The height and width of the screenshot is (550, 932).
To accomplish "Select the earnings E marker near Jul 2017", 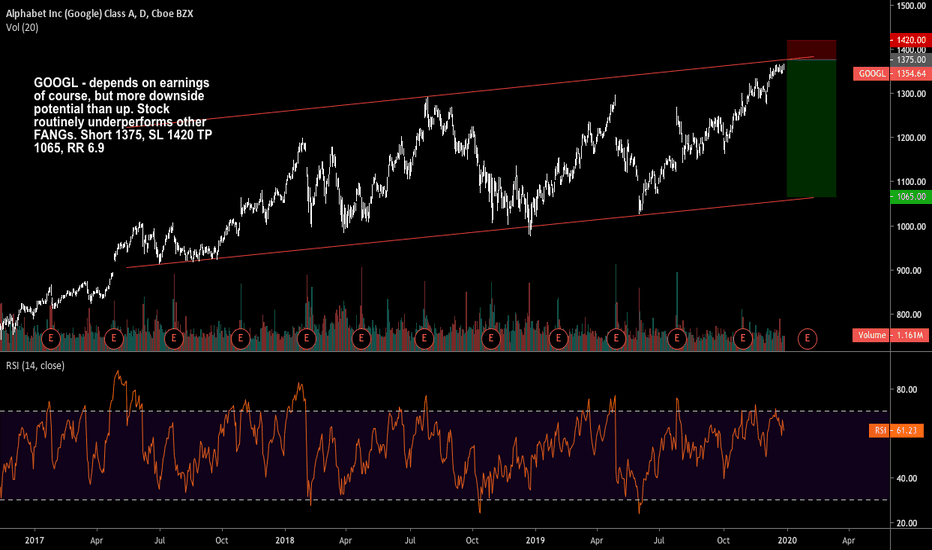I will [174, 339].
